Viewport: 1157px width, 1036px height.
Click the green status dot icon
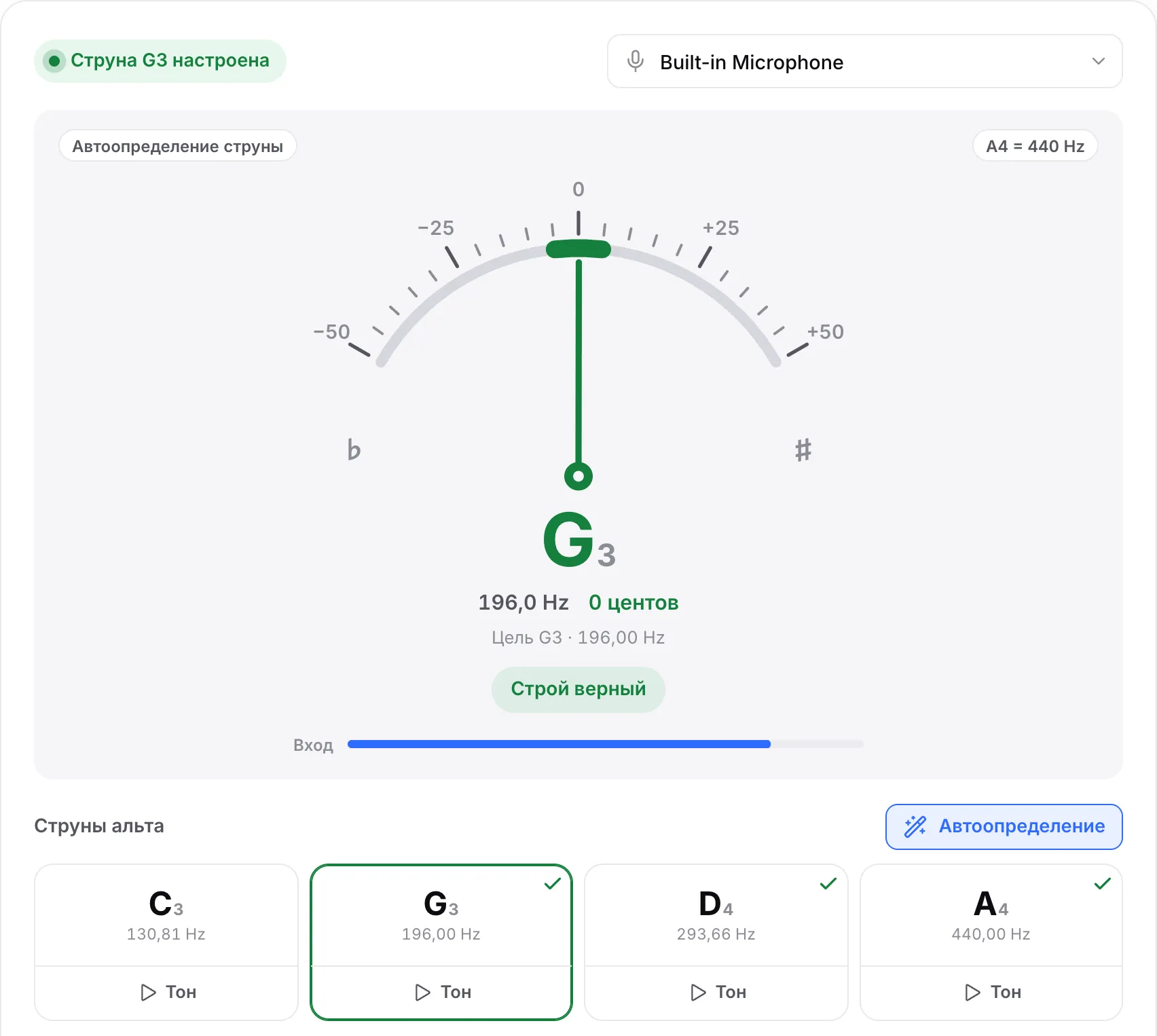coord(54,61)
